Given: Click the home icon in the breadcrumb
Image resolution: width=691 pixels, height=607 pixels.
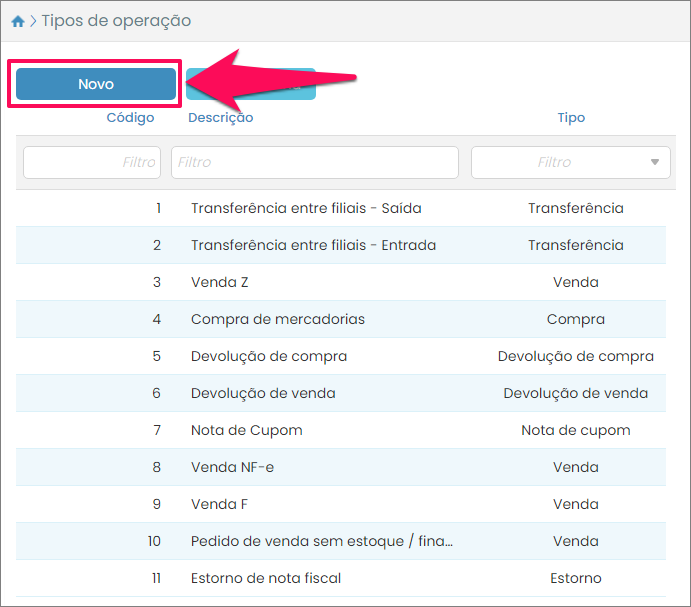Looking at the screenshot, I should pyautogui.click(x=18, y=21).
